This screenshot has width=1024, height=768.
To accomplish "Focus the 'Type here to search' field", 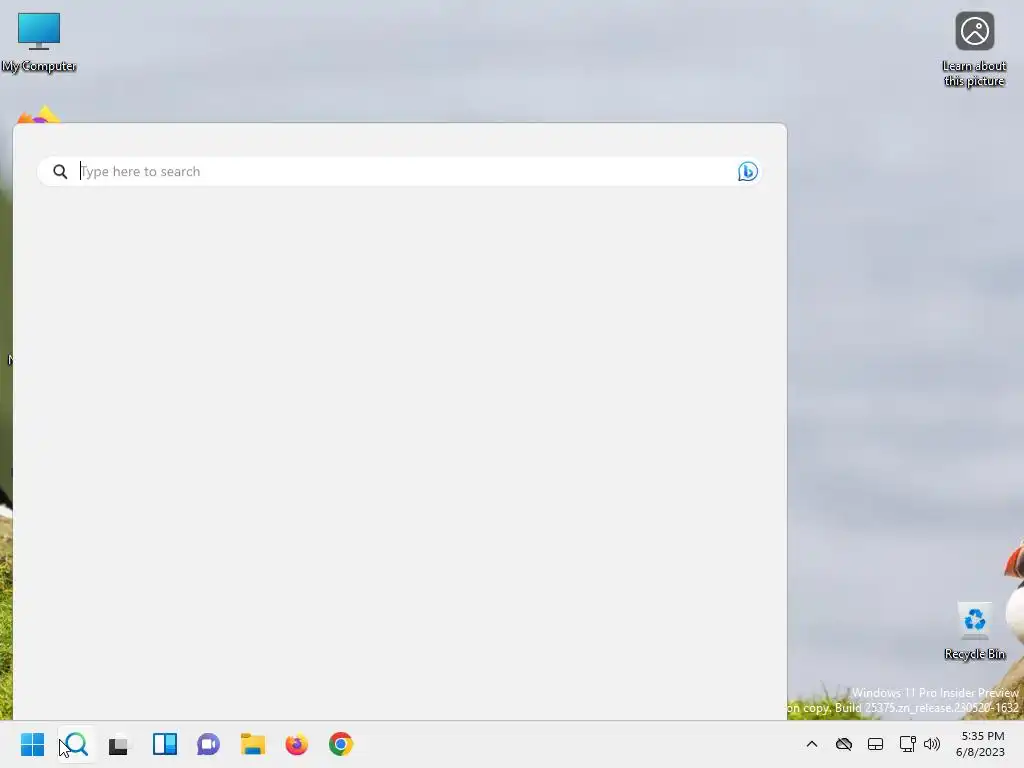I will [400, 171].
